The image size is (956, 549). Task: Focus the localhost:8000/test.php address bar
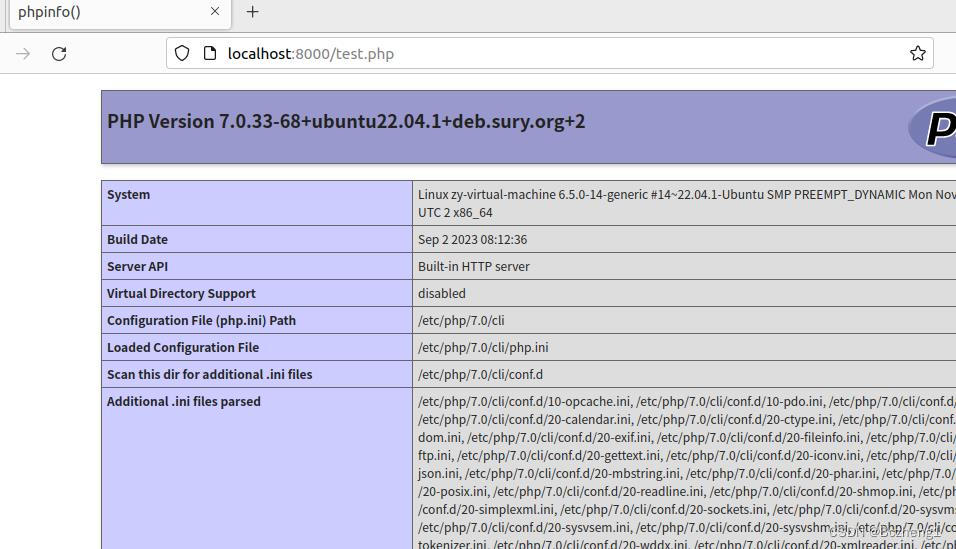pyautogui.click(x=549, y=54)
